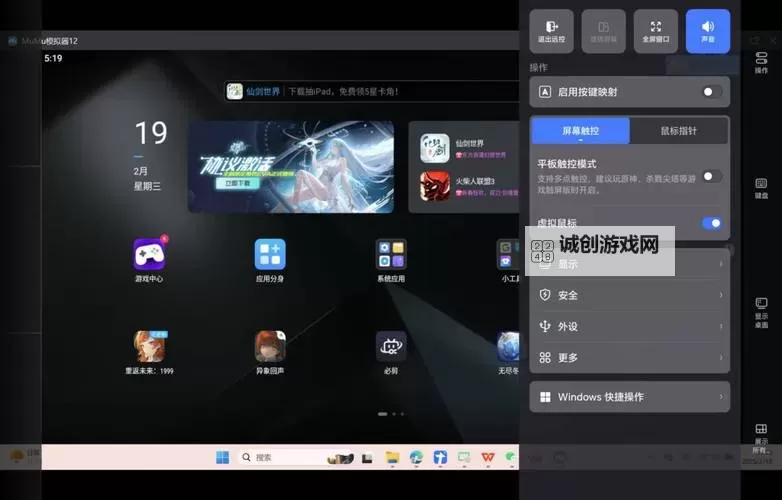Click the 显示桌面 show desktop sidebar icon
Screen dimensions: 782x500
(761, 313)
